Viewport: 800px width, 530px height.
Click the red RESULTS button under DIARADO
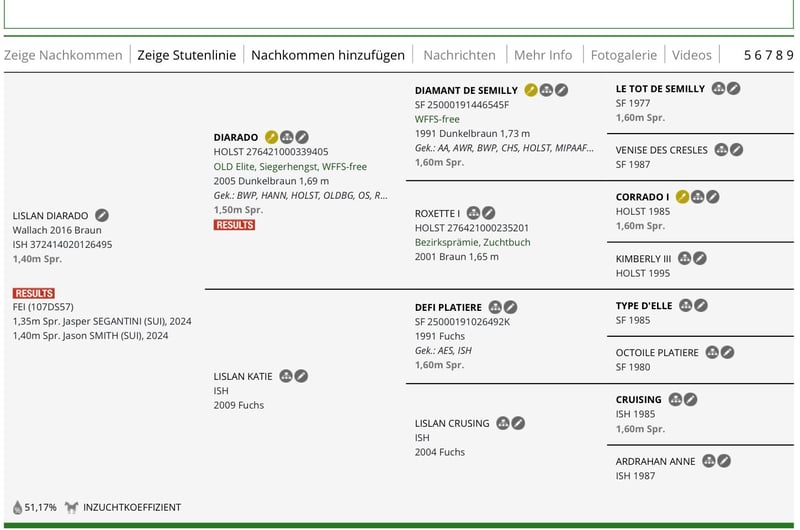234,225
